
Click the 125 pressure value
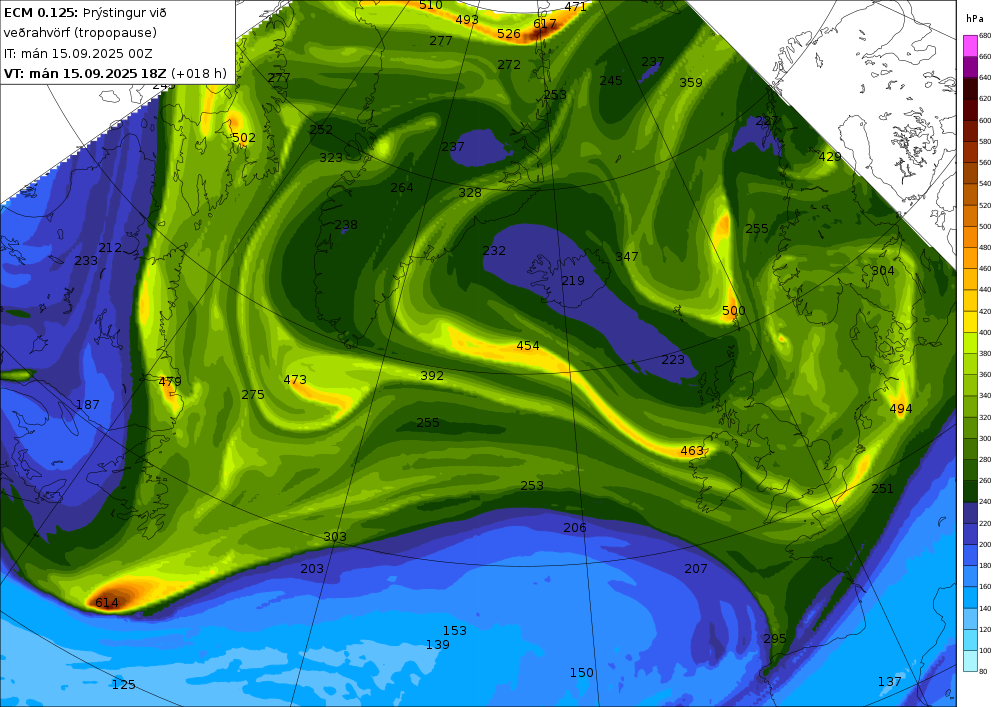[124, 685]
